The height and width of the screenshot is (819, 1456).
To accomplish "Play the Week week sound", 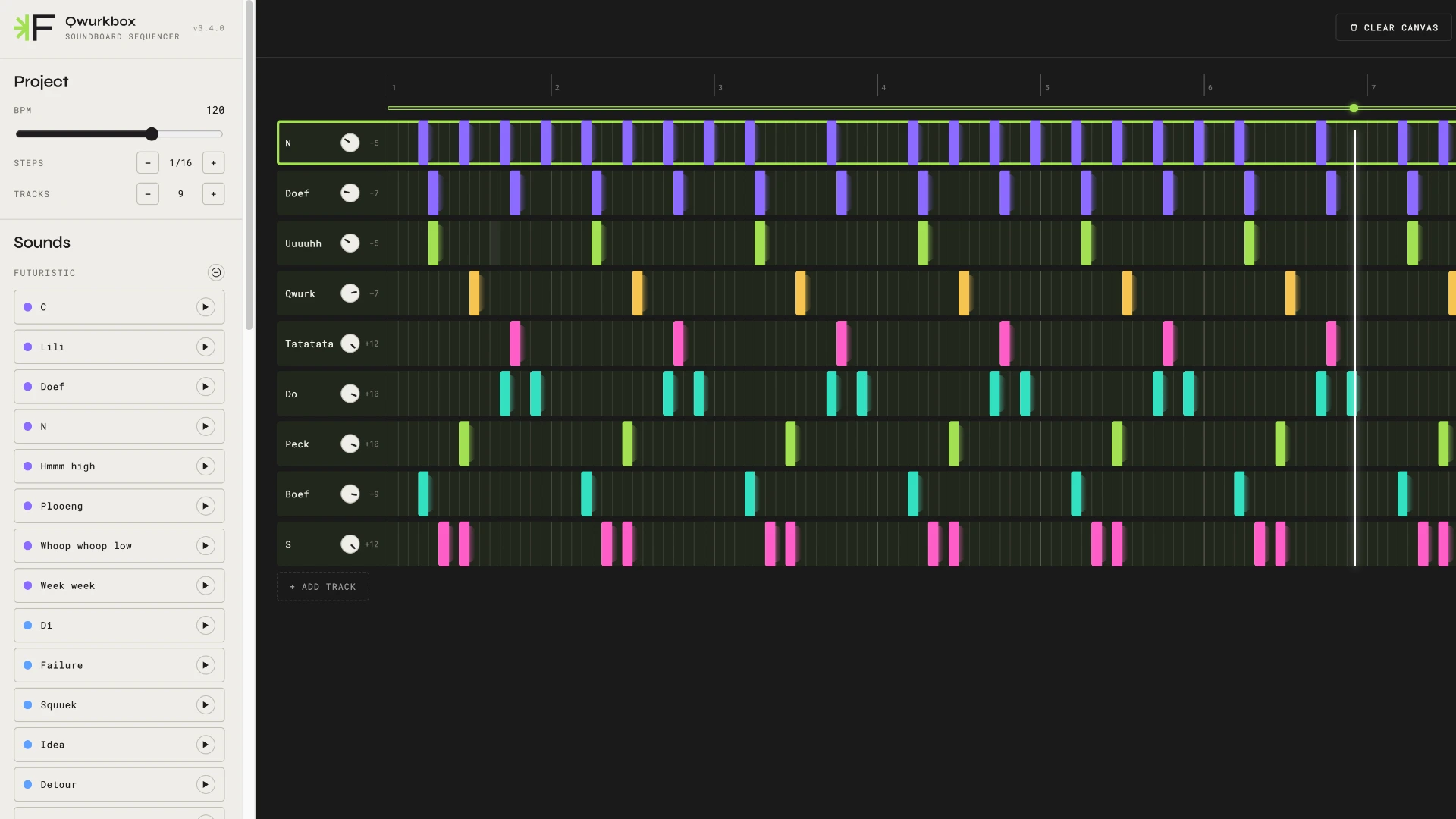I will [206, 586].
